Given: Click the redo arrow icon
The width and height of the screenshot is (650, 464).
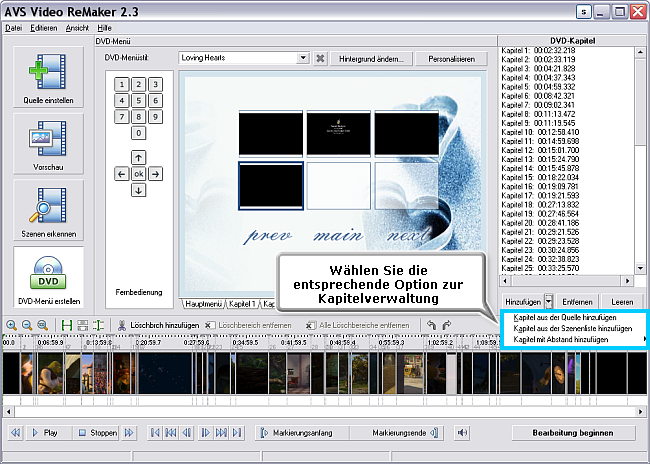Looking at the screenshot, I should pyautogui.click(x=446, y=325).
